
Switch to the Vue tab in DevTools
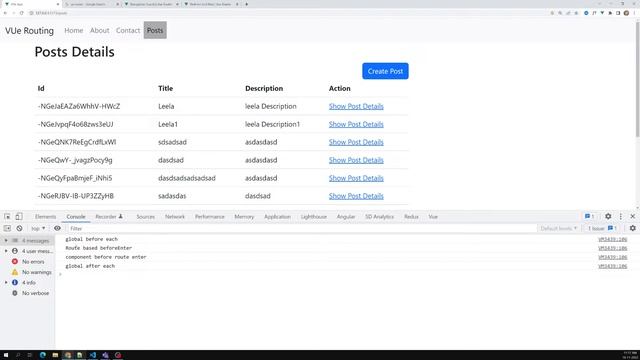pos(433,216)
